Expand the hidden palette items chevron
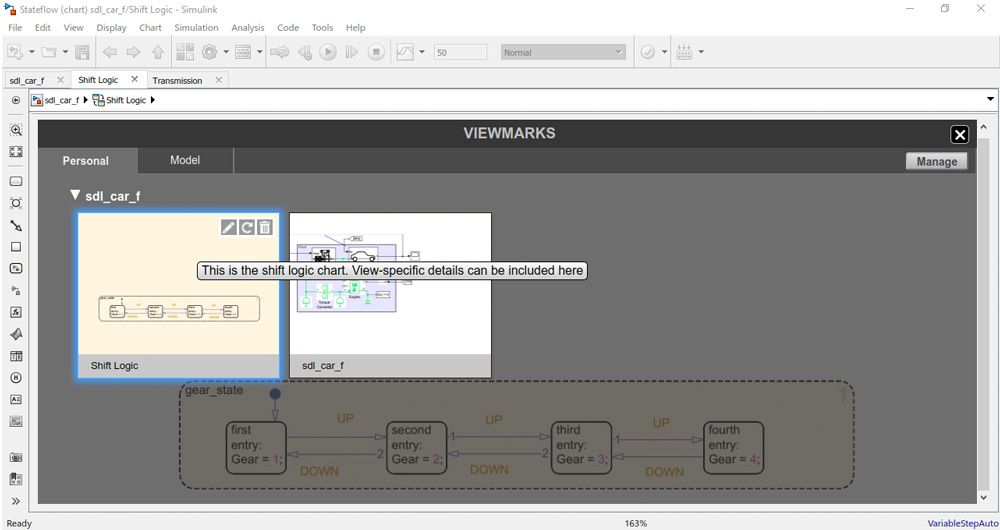Screen dimensions: 1000x530 coord(16,500)
